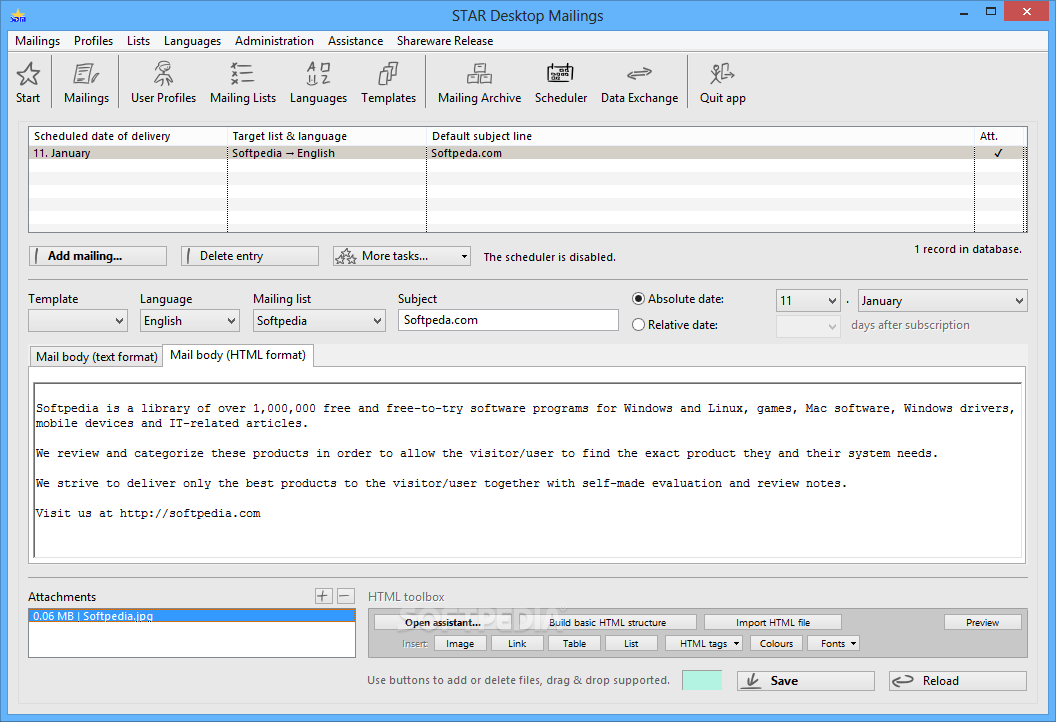Open the Template dropdown

click(77, 321)
